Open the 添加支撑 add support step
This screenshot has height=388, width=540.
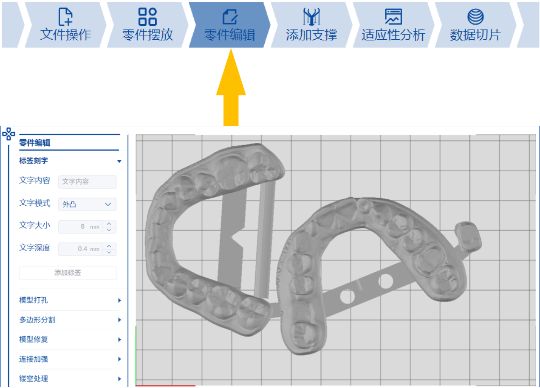311,25
